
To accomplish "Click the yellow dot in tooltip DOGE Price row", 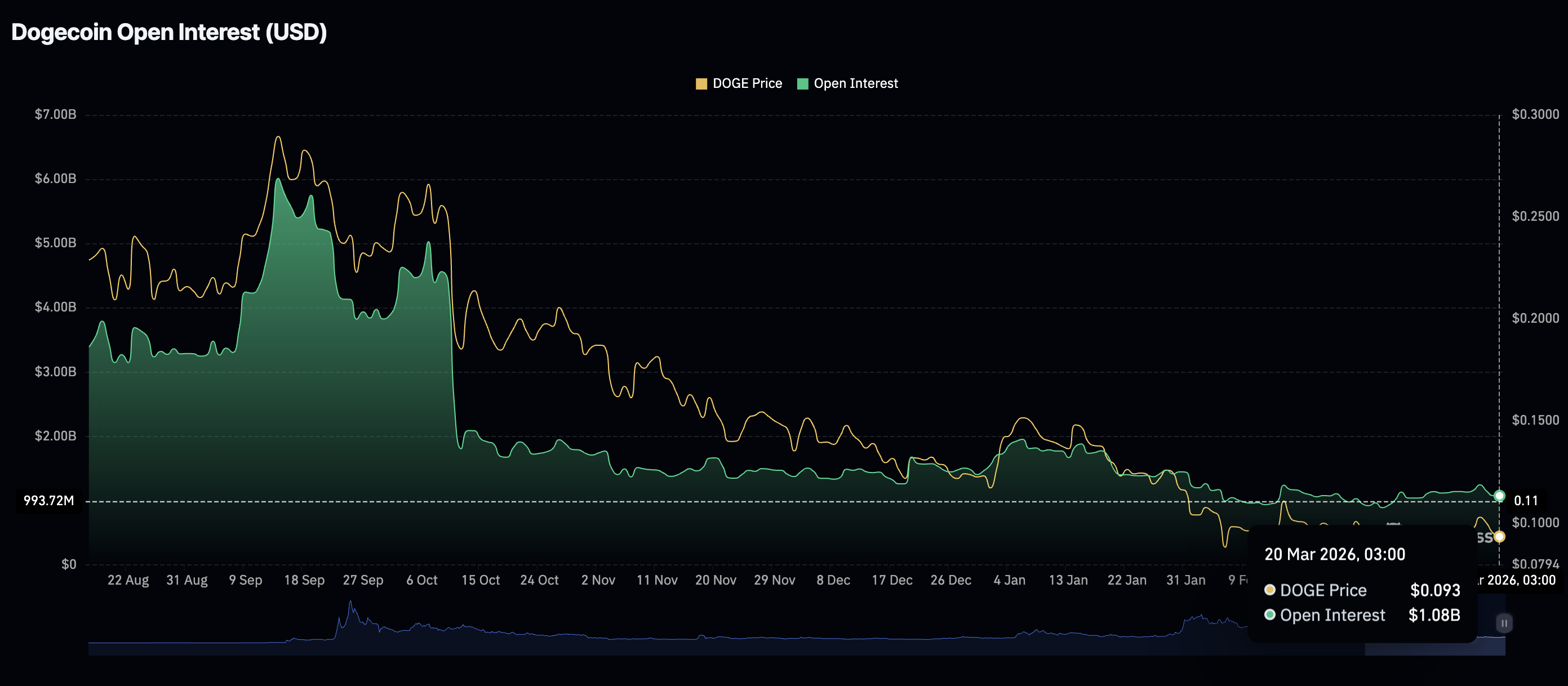I will [1270, 590].
